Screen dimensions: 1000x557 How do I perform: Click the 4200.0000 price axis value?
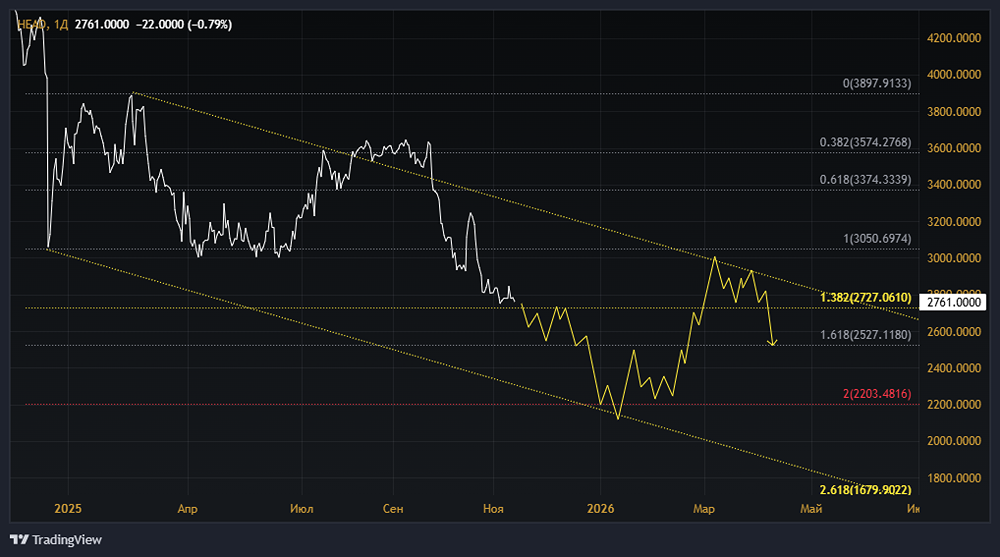click(x=953, y=38)
